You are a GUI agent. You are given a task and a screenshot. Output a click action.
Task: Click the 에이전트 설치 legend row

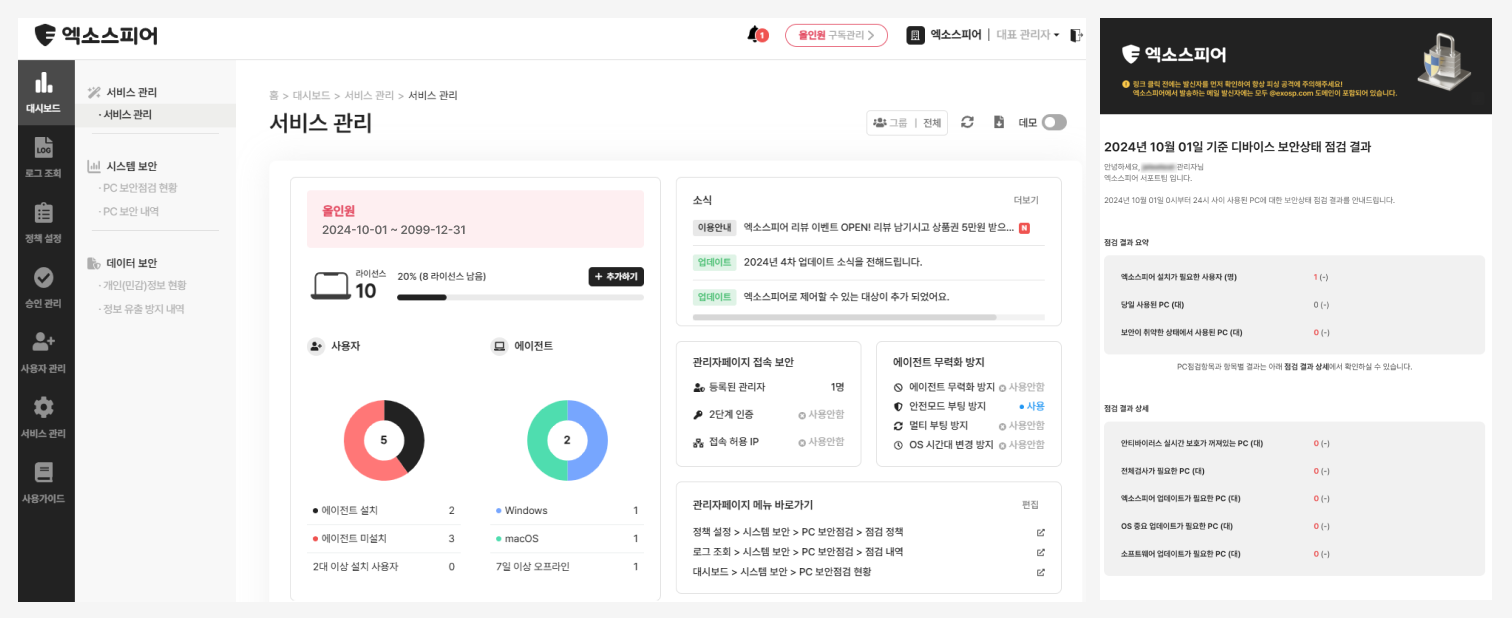(x=384, y=510)
